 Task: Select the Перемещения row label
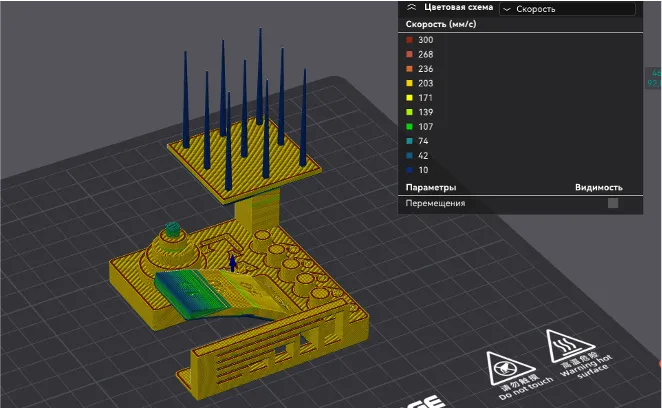click(x=435, y=203)
